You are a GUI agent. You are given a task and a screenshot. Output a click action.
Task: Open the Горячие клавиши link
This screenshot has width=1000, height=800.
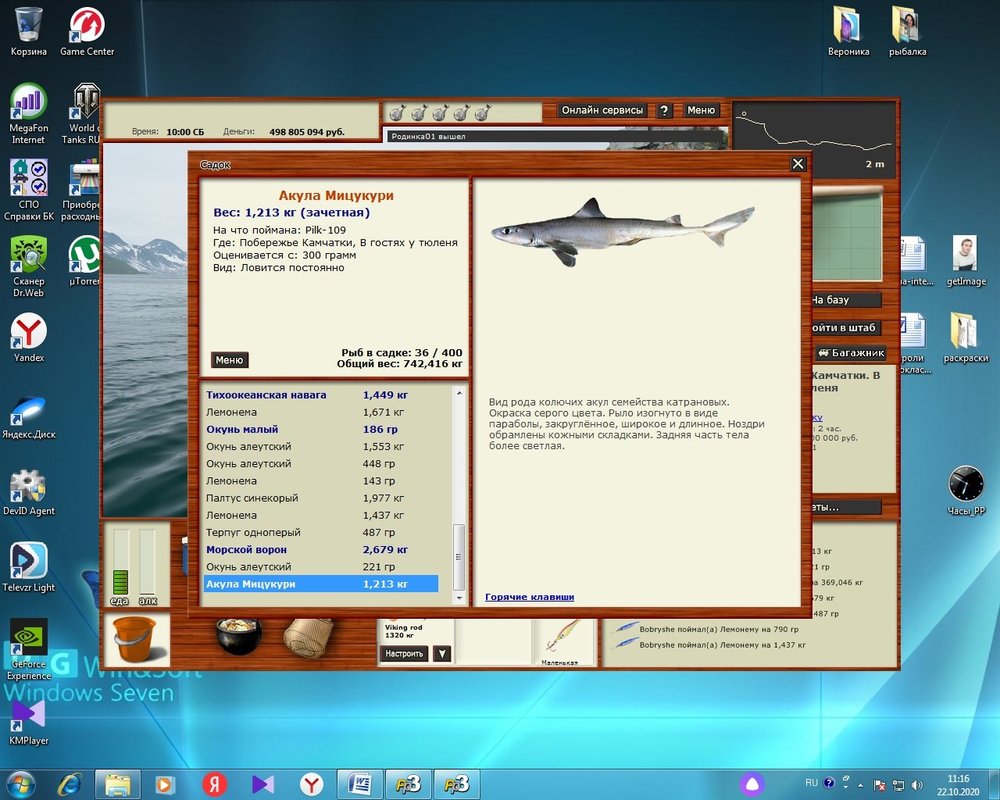pyautogui.click(x=529, y=597)
